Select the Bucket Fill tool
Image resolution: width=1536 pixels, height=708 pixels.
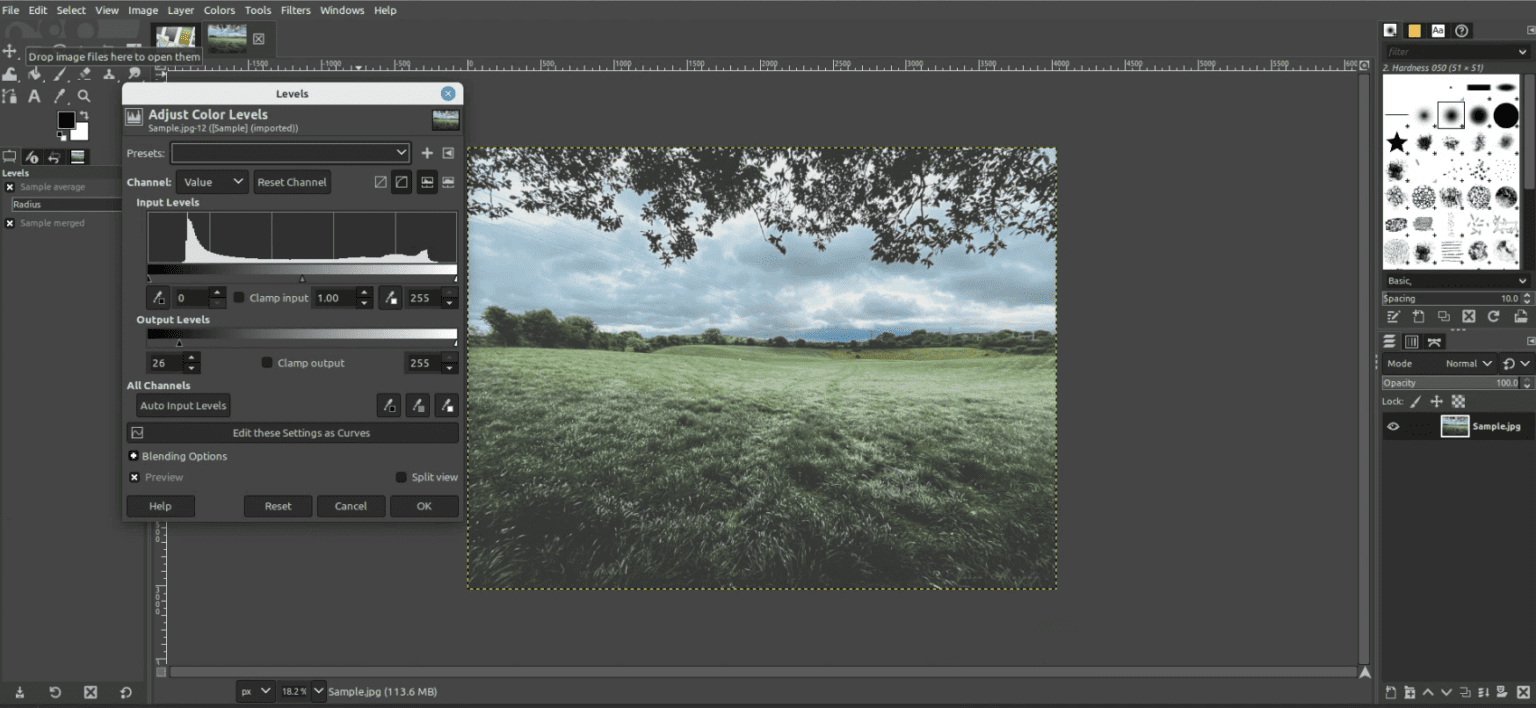33,74
